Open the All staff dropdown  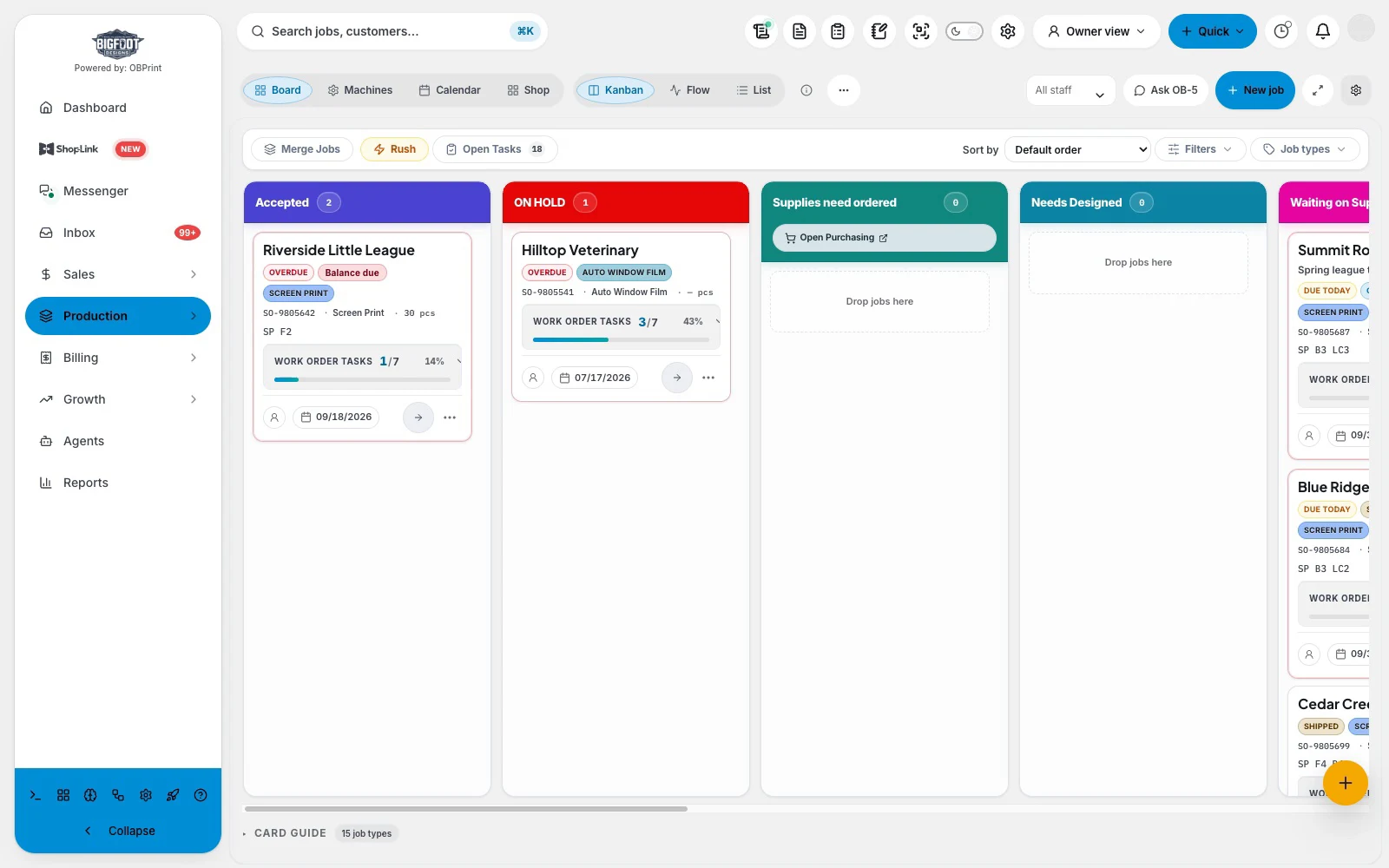pos(1070,90)
